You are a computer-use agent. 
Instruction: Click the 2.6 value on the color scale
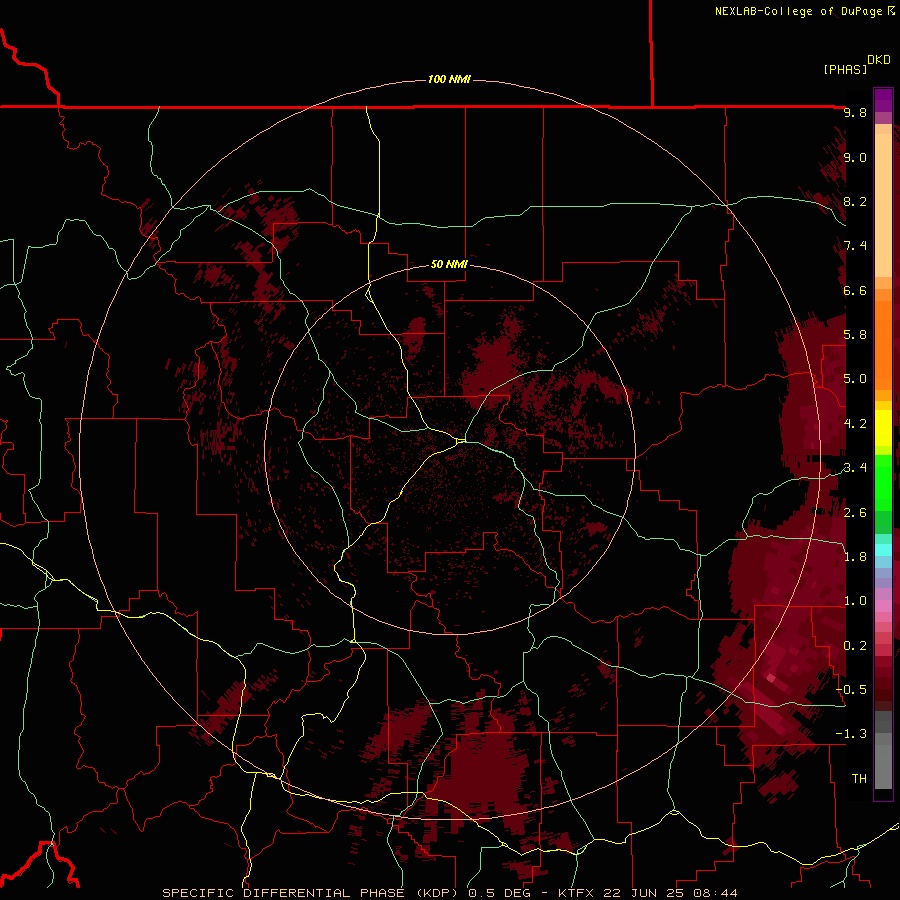[855, 513]
